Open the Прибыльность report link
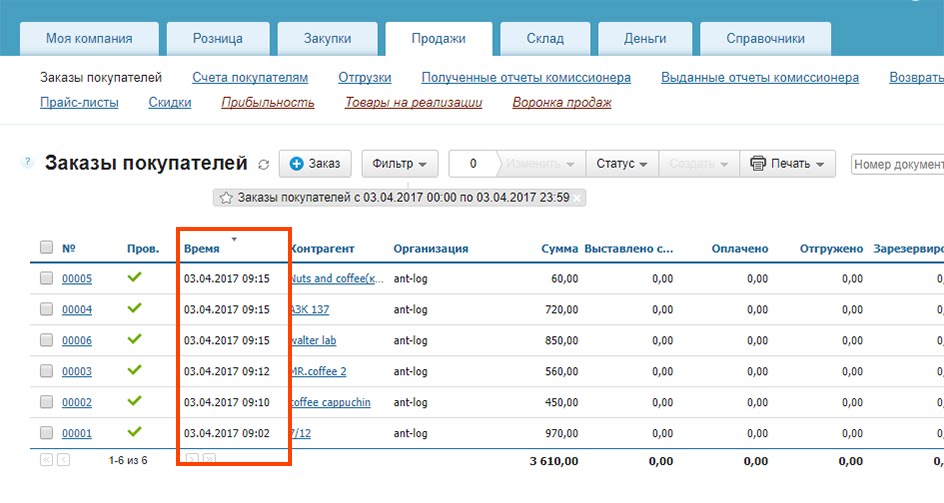This screenshot has height=503, width=944. coord(268,102)
